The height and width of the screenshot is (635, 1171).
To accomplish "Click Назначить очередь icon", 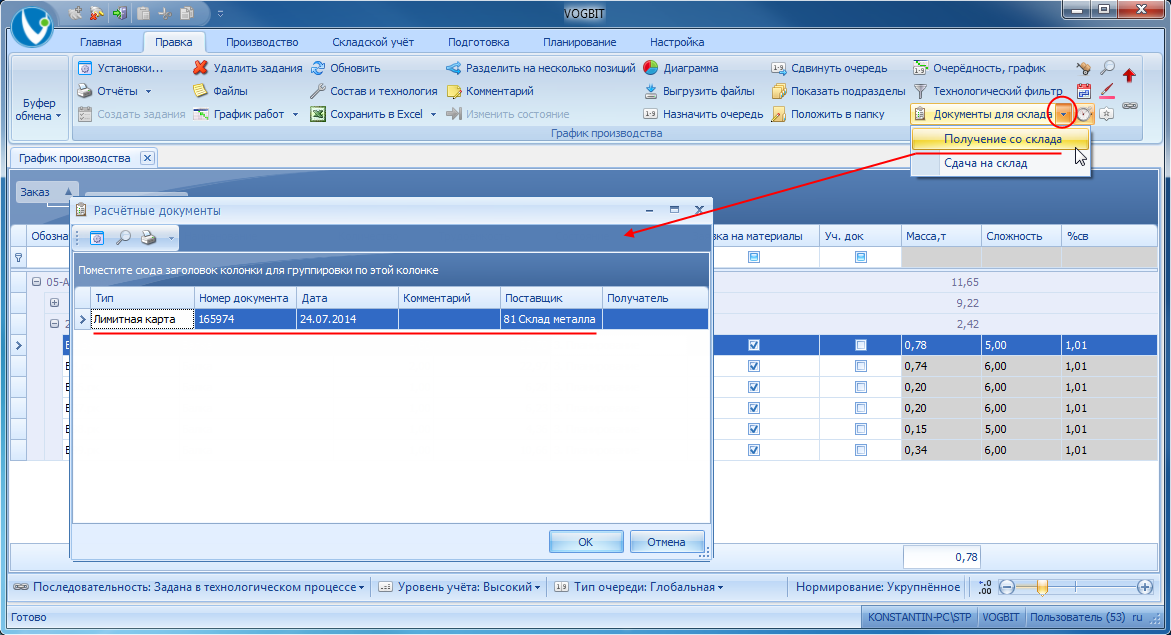I will [x=650, y=114].
